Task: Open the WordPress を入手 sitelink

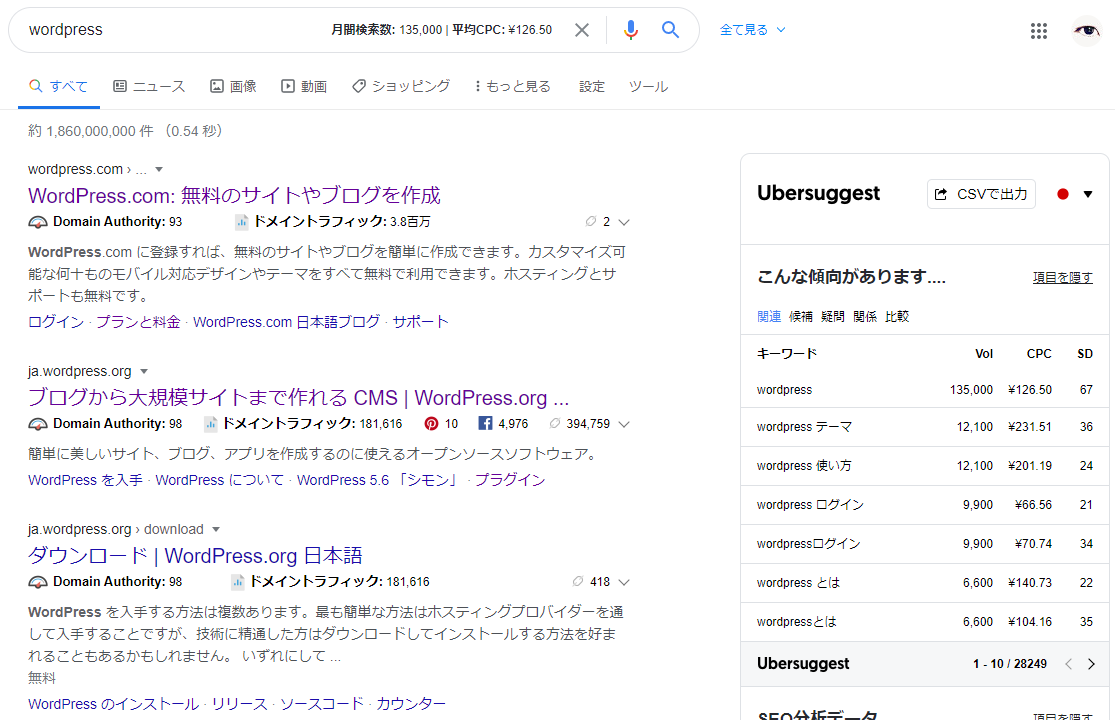Action: click(85, 480)
